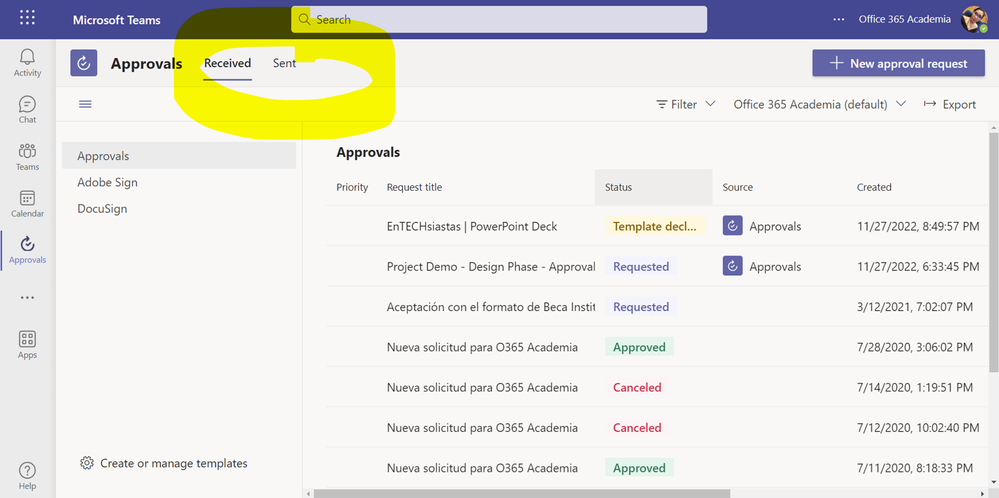Click Canceled status of 7/14/2020 row
Viewport: 999px width, 498px height.
coord(637,387)
